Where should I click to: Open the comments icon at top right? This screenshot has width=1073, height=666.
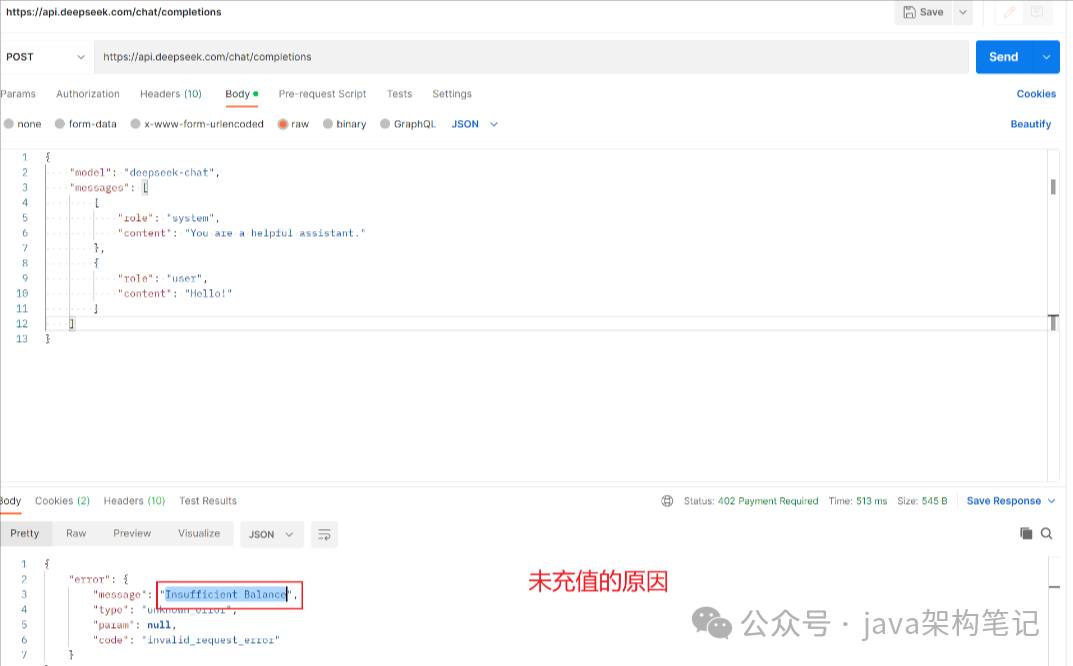point(1037,12)
